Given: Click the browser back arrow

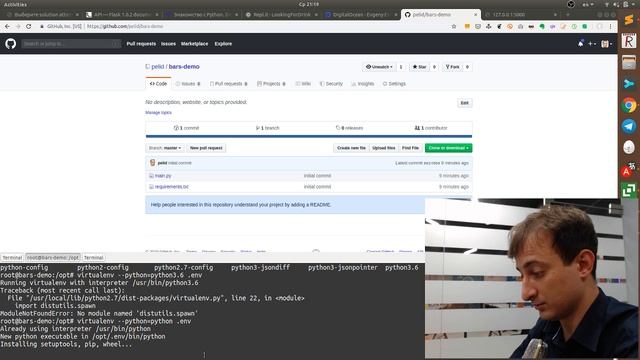Looking at the screenshot, I should coord(7,26).
